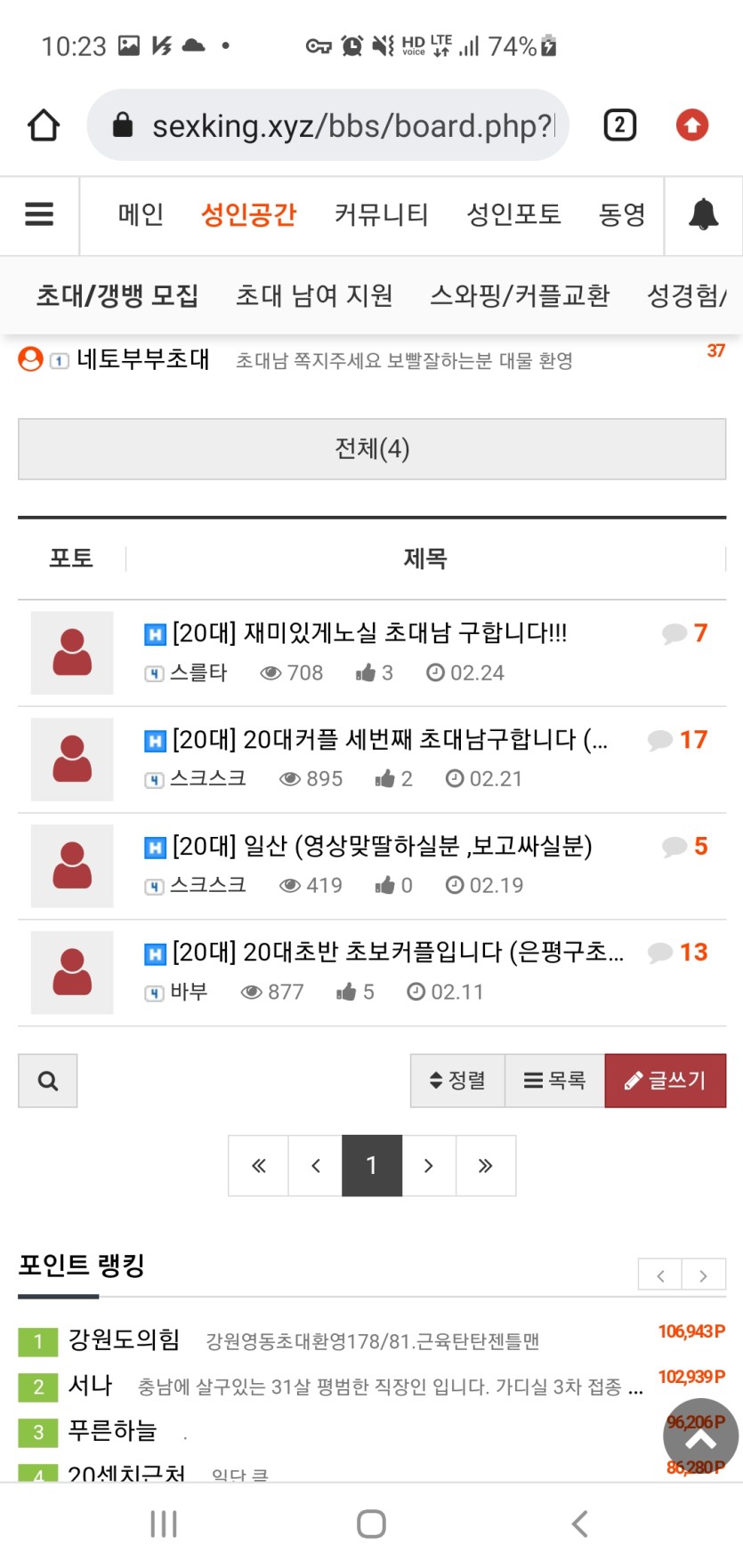Go to next page of 포인트 랭킹
Image resolution: width=743 pixels, height=1568 pixels.
click(704, 1275)
